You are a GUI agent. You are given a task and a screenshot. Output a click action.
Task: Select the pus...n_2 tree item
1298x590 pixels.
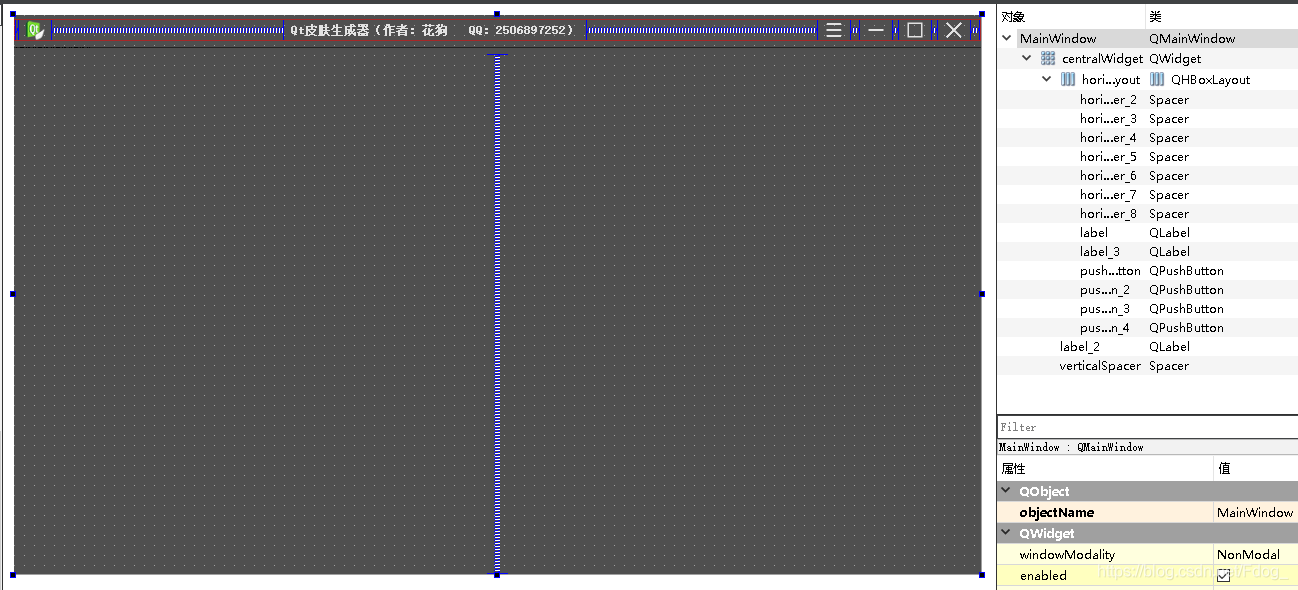[1105, 290]
